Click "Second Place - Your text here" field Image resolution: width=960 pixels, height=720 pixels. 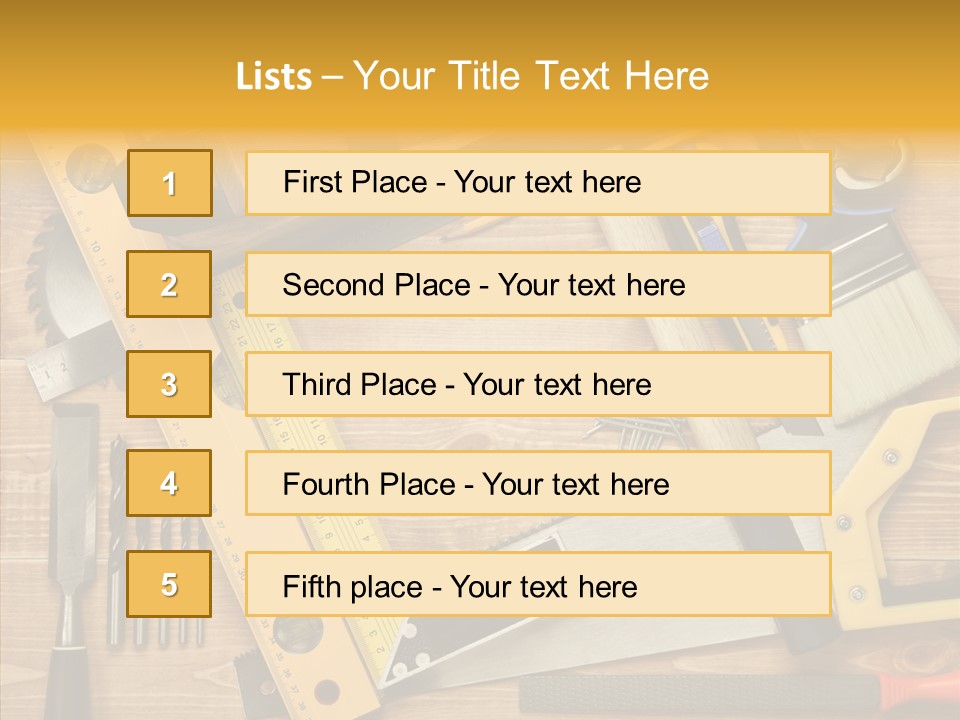pos(538,285)
